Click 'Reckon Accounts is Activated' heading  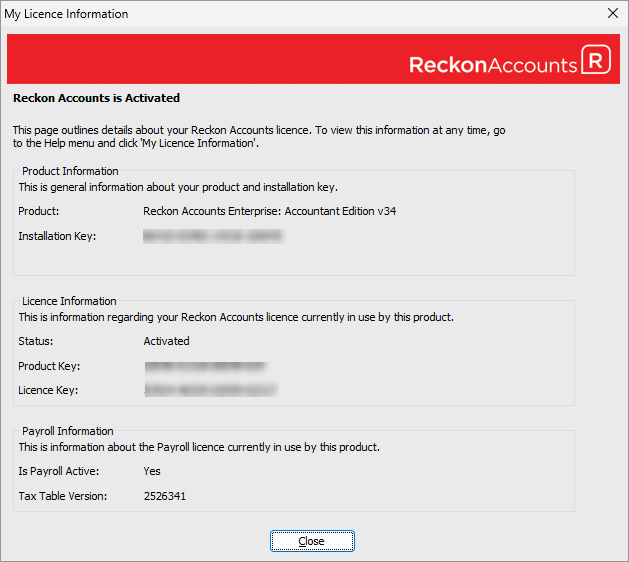coord(96,98)
